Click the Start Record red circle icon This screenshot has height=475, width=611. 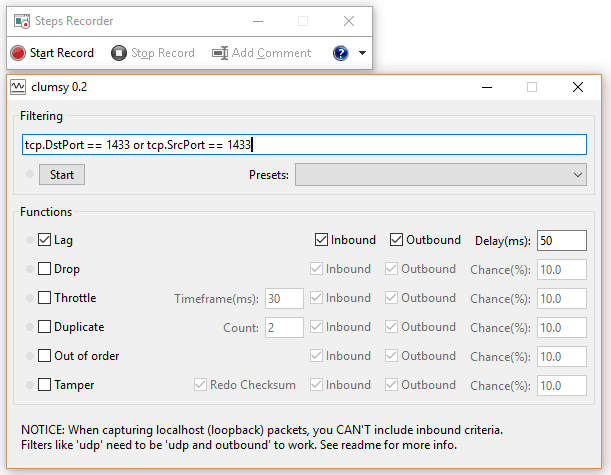click(18, 53)
